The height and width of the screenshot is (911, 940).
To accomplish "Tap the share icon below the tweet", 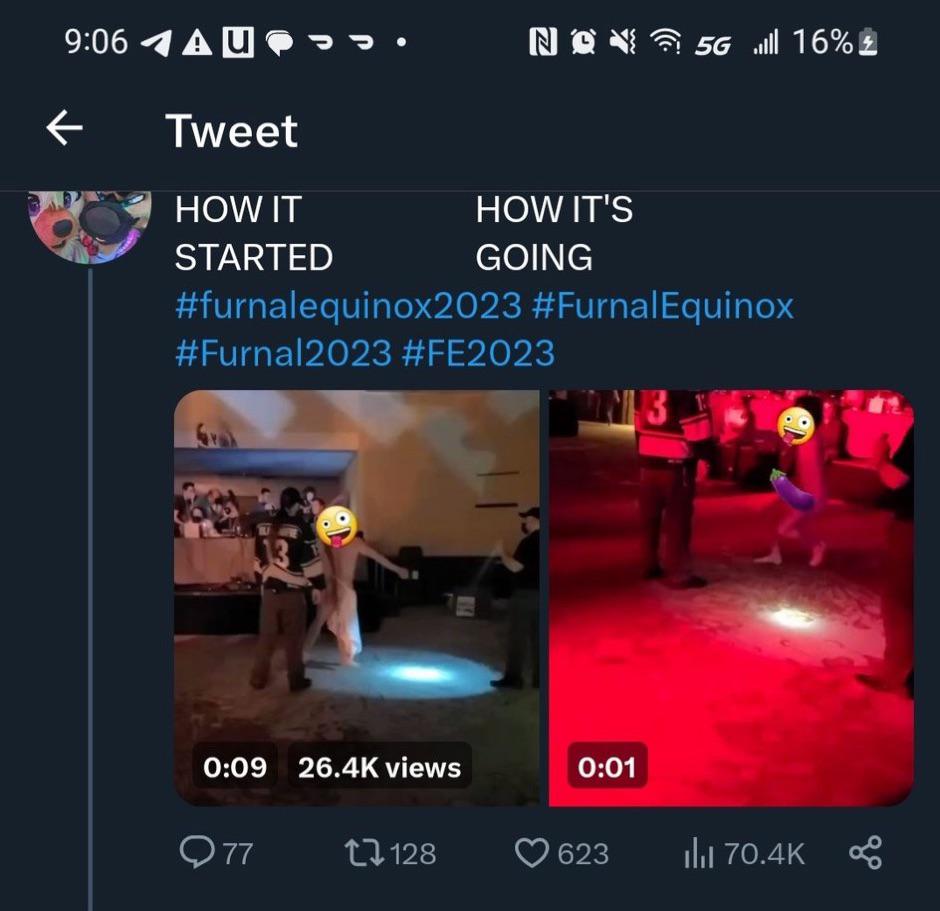I will pos(865,852).
